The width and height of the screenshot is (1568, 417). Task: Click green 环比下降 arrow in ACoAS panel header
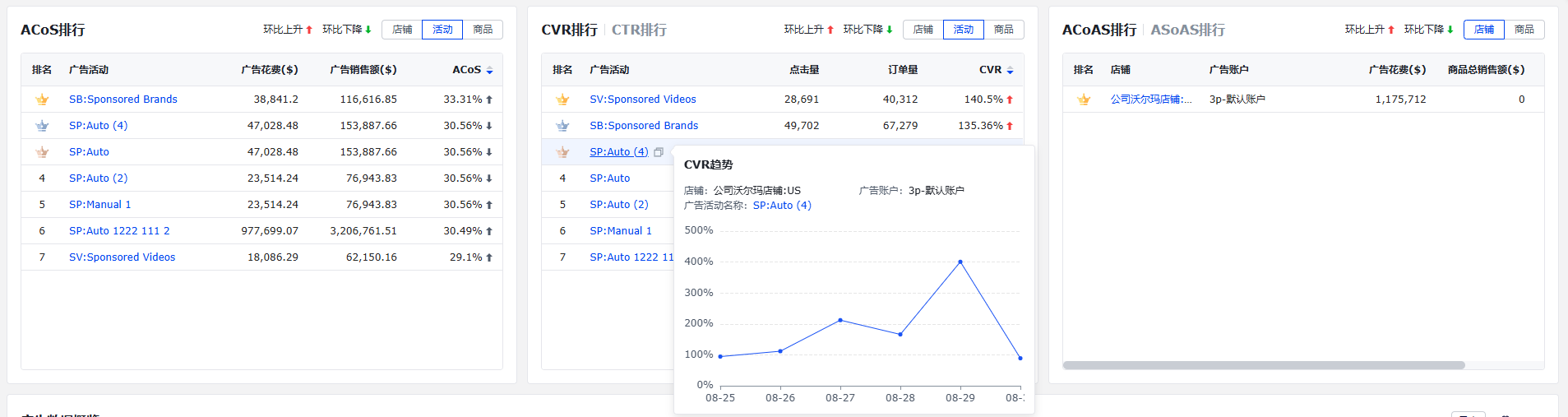point(1450,30)
